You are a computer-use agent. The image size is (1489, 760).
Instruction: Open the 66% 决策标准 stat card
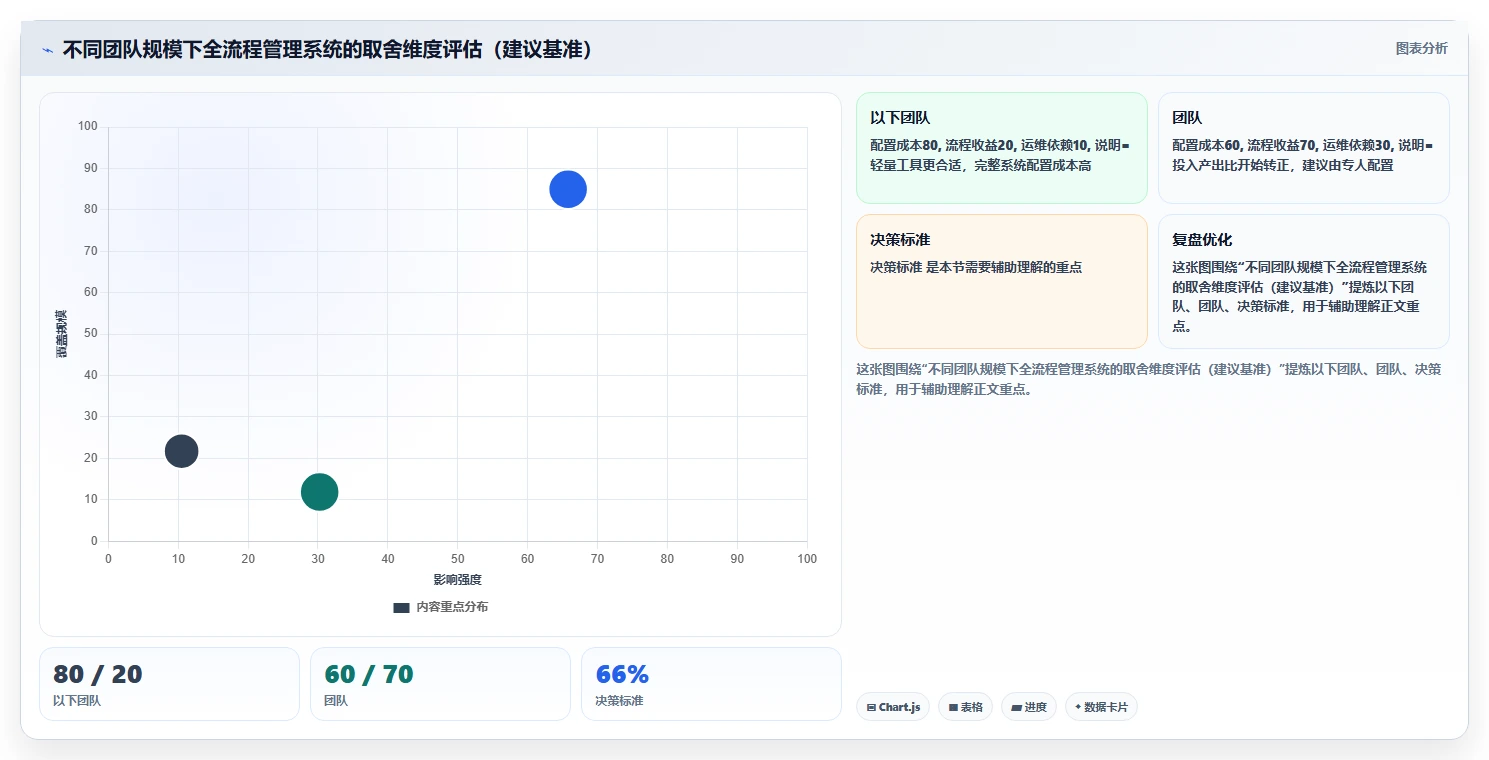[711, 684]
